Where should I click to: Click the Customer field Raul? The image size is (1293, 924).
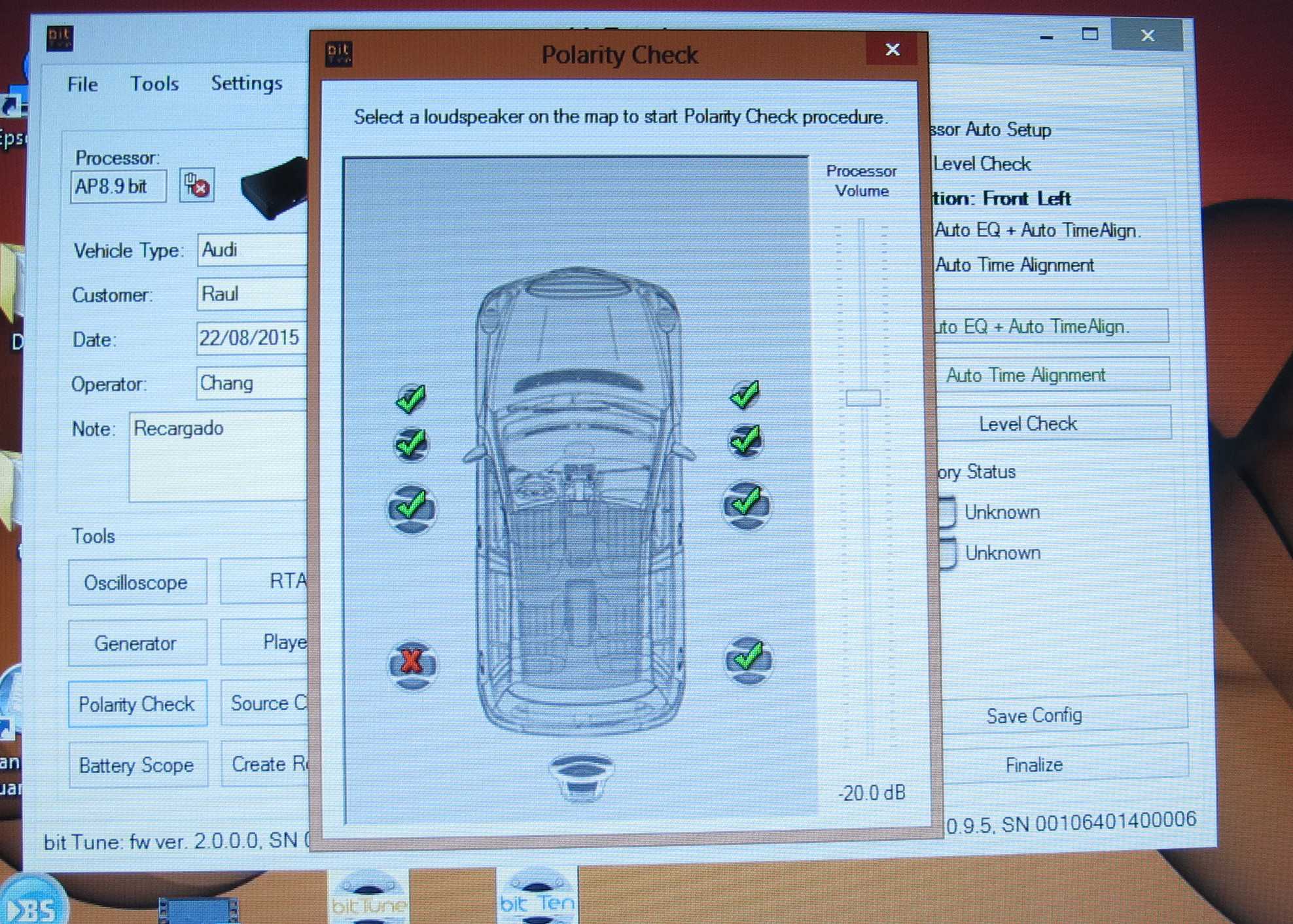[253, 294]
